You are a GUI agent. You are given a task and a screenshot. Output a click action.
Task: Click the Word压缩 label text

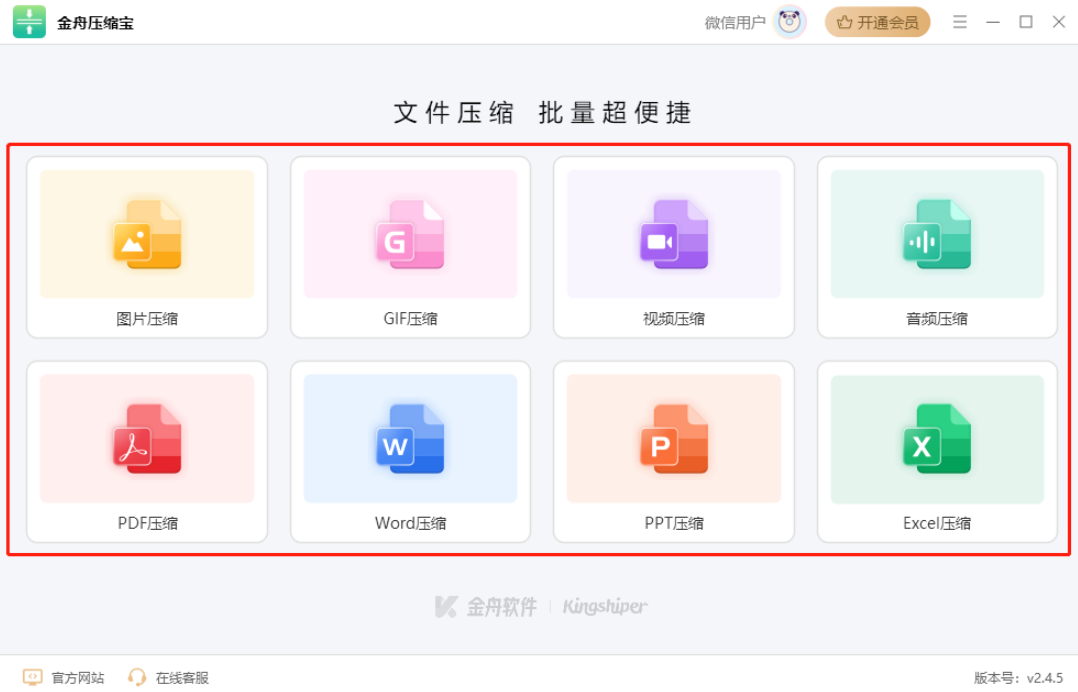(410, 524)
